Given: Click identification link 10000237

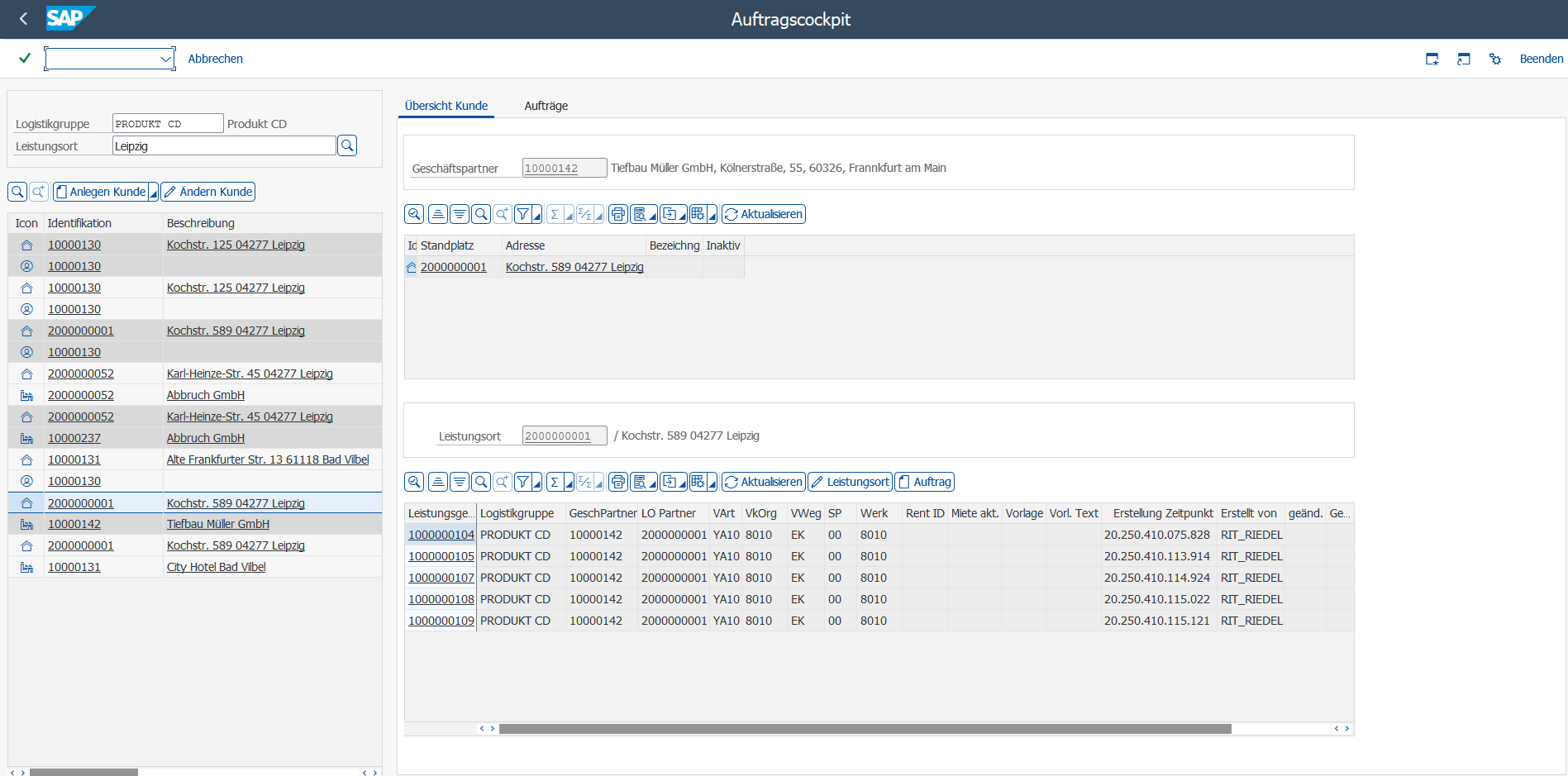Looking at the screenshot, I should click(74, 438).
